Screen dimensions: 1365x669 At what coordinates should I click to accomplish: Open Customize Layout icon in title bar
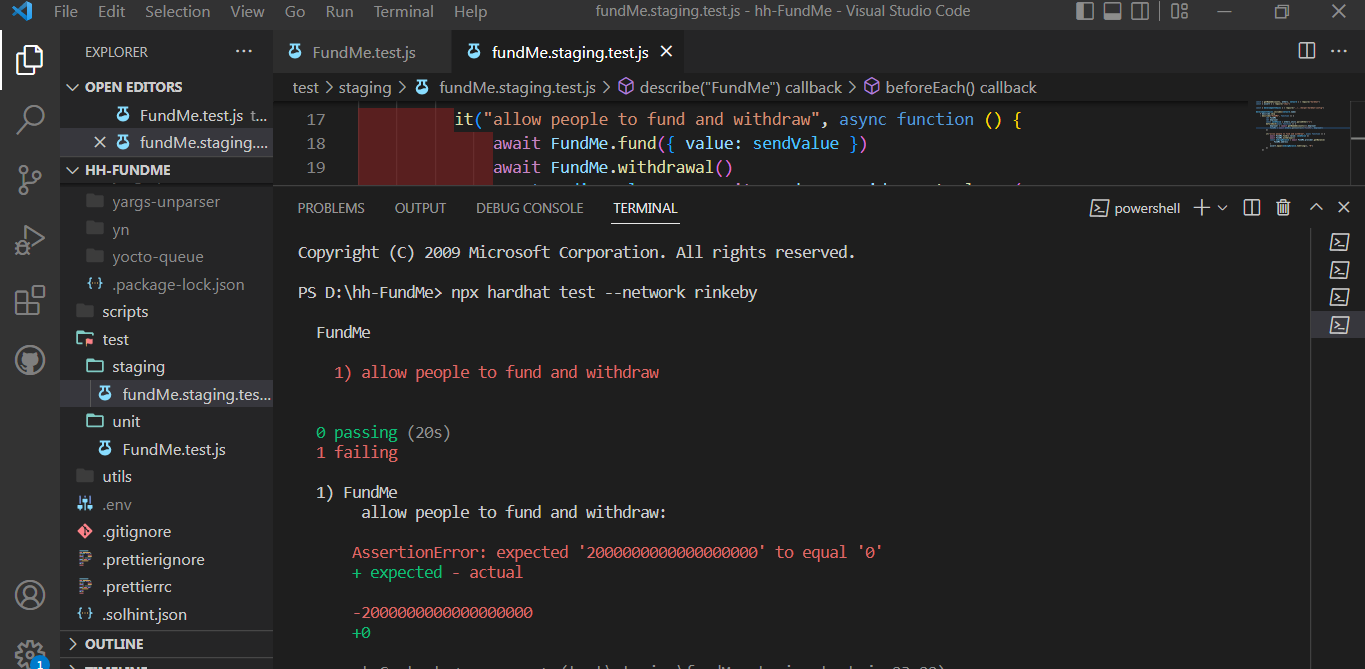(x=1180, y=12)
